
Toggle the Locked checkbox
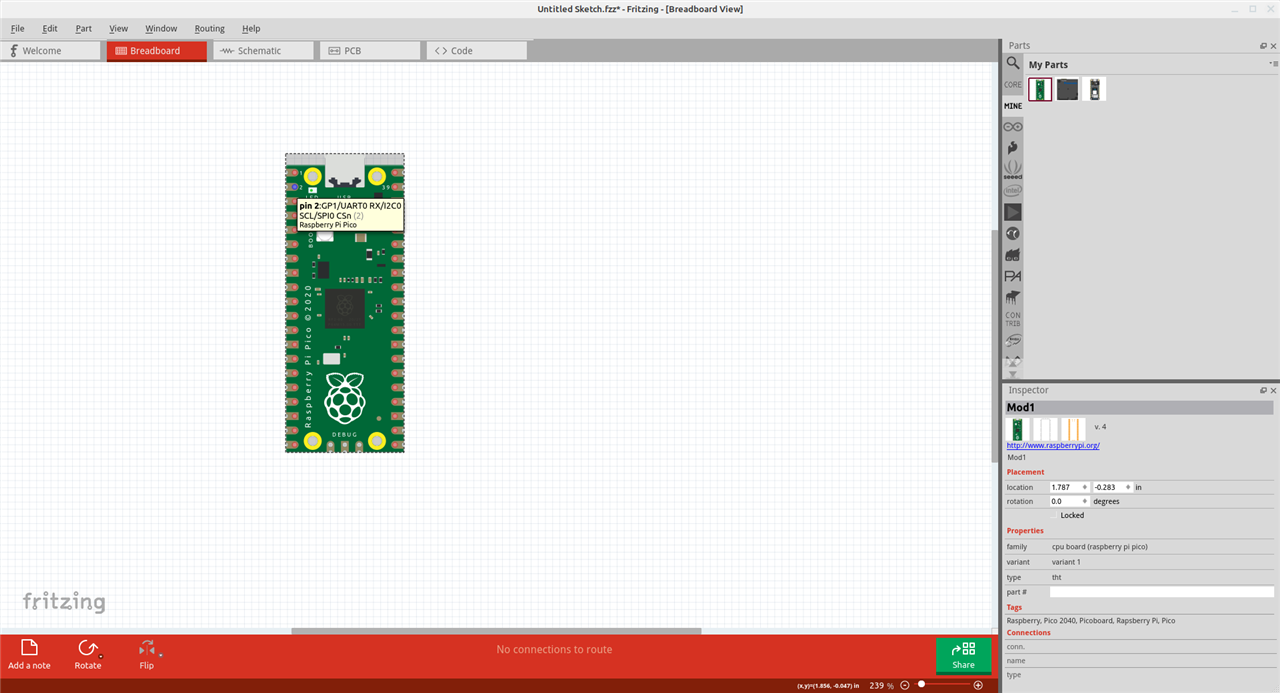pos(1053,515)
